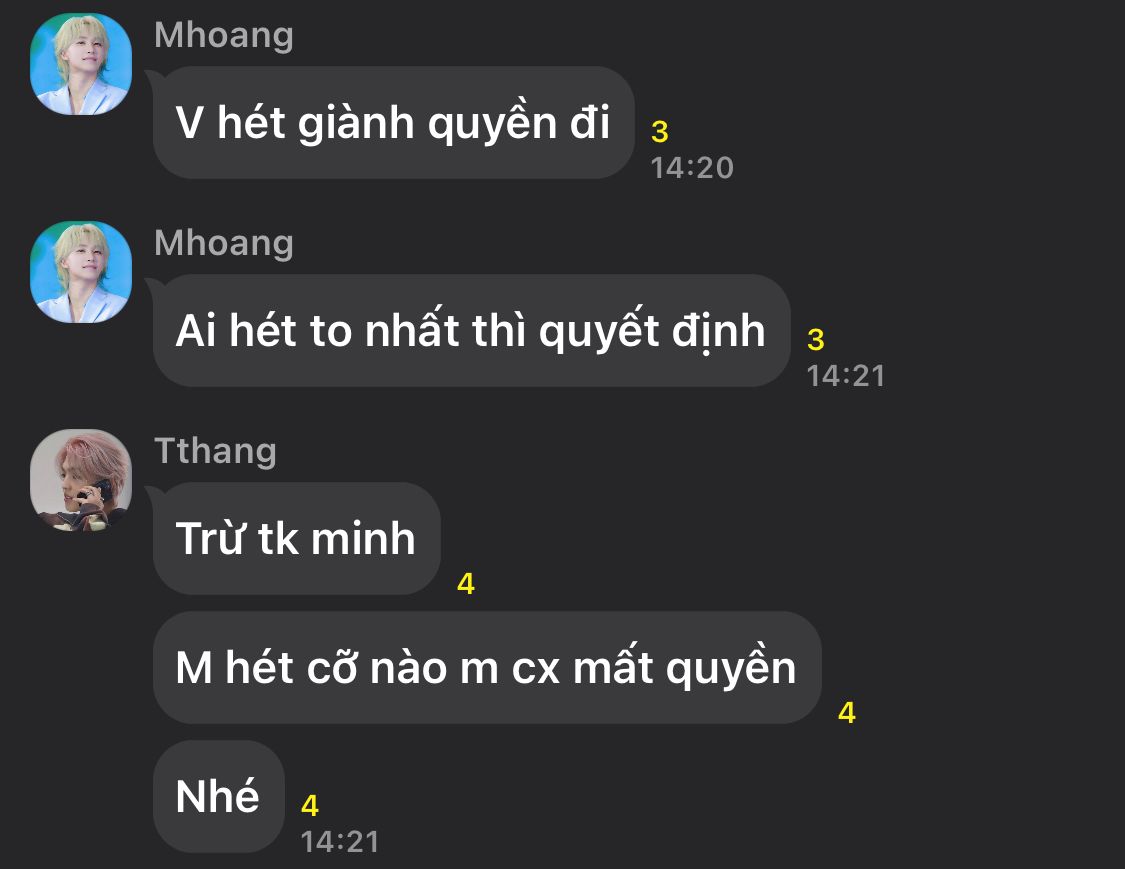Tap the 14:21 timestamp beside "quyết định" message
This screenshot has width=1125, height=869.
click(846, 376)
